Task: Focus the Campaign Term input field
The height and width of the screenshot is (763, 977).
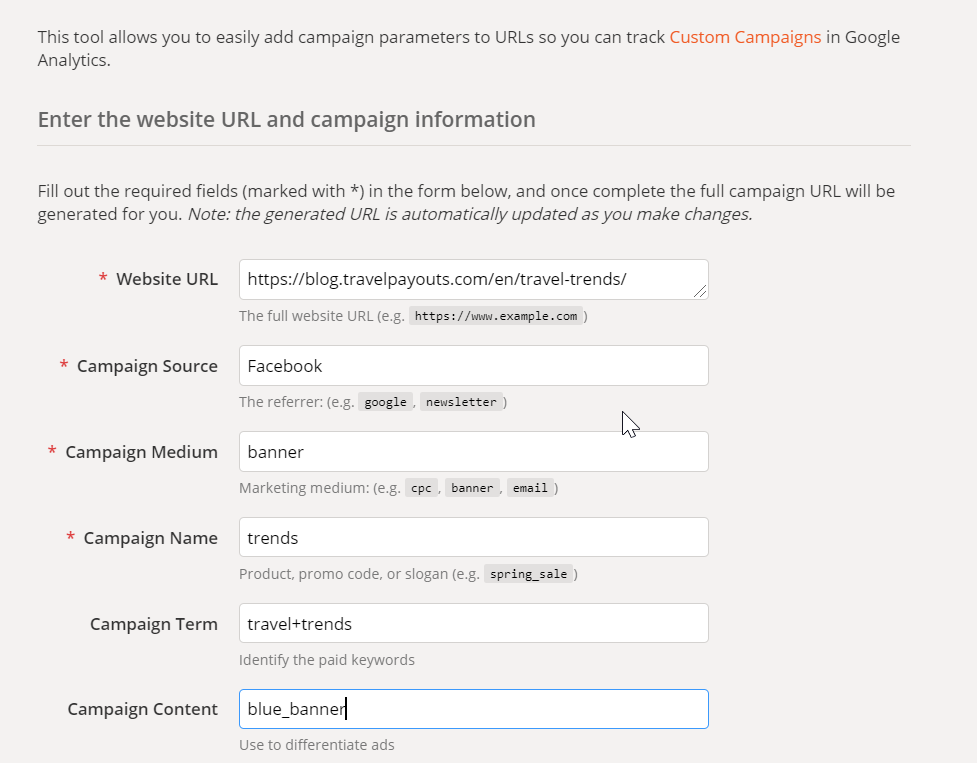Action: (x=473, y=624)
